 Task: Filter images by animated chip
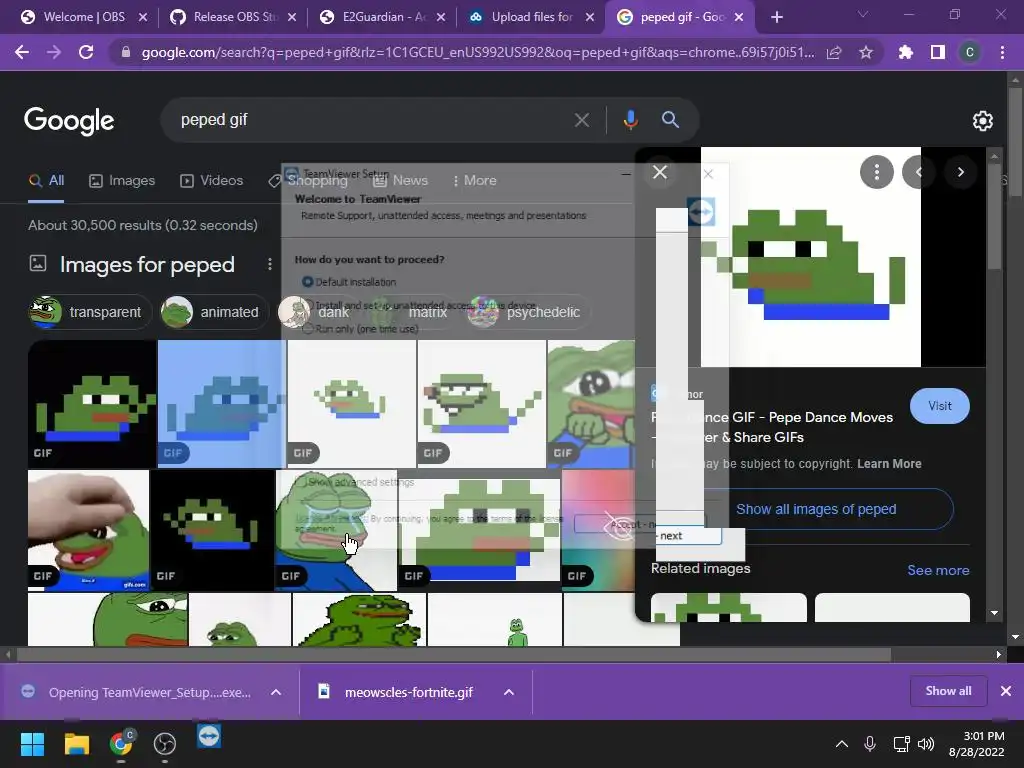pyautogui.click(x=216, y=312)
